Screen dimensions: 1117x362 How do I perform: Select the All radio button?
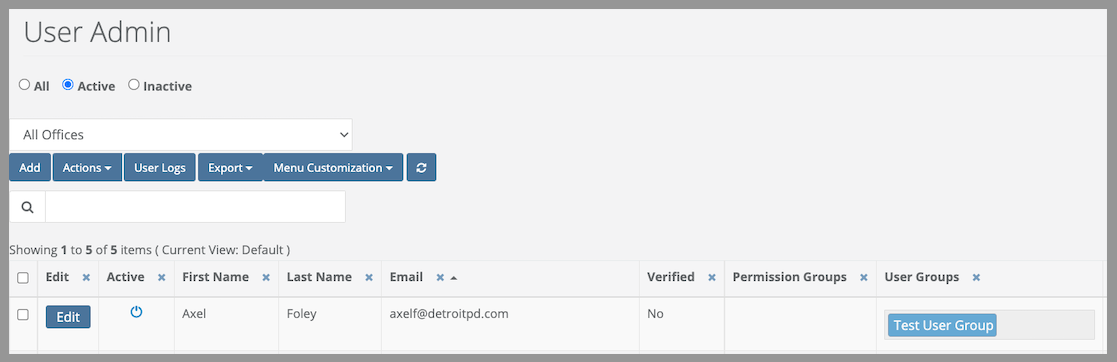click(24, 85)
